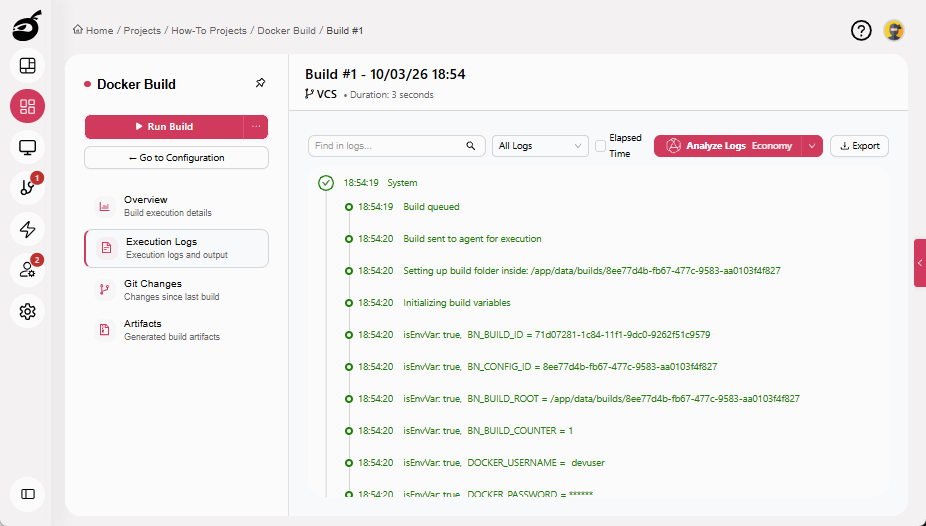Click the Analyze Logs Economy button
The width and height of the screenshot is (926, 526).
728,146
